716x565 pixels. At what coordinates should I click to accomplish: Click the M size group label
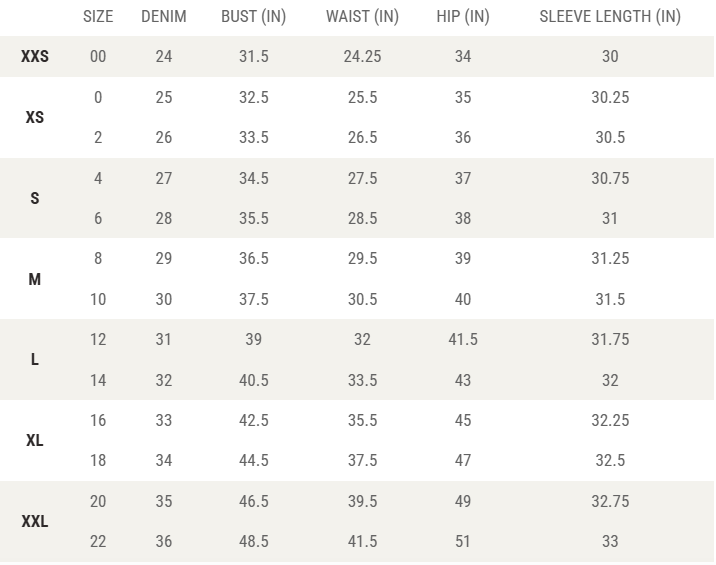pyautogui.click(x=35, y=279)
